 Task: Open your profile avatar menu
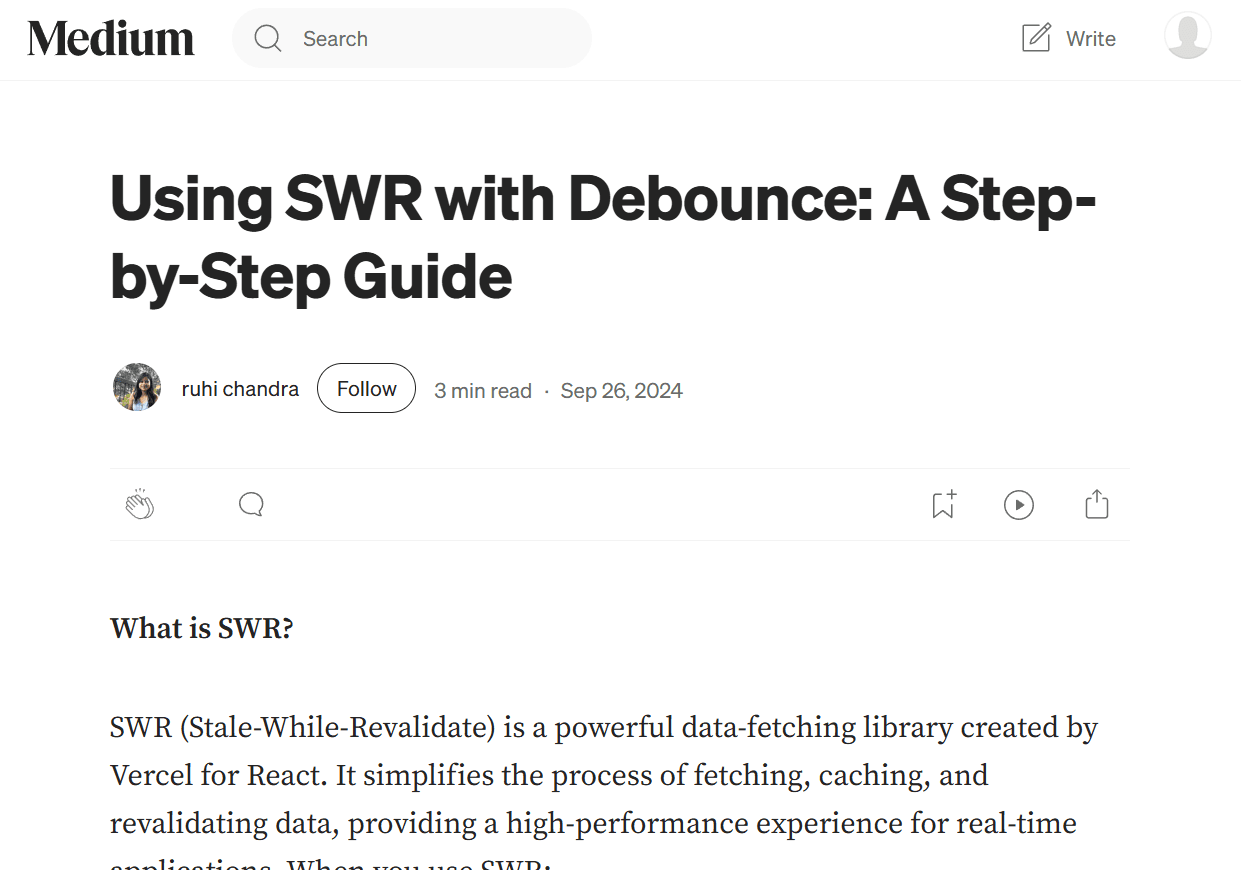point(1187,37)
